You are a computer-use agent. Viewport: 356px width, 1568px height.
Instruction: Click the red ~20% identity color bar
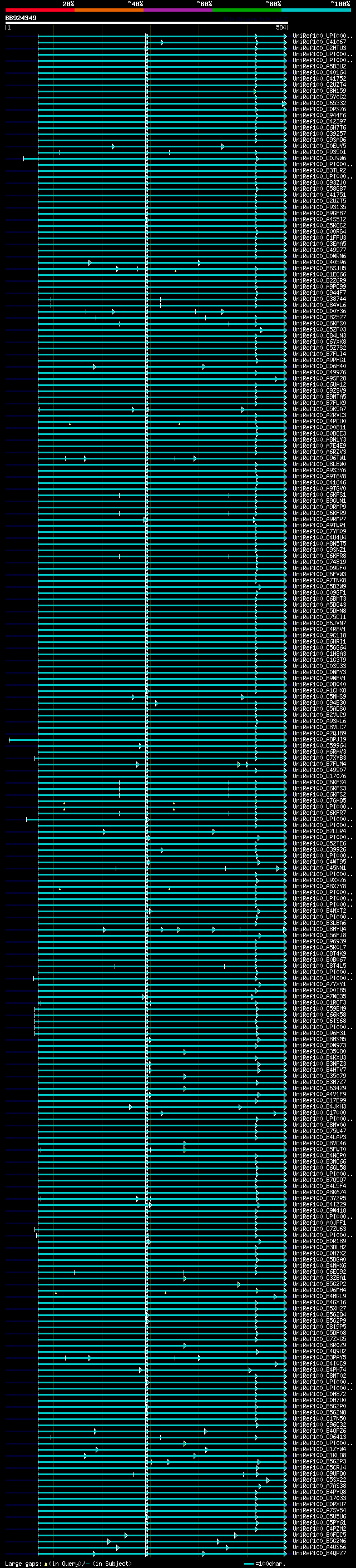click(x=39, y=10)
